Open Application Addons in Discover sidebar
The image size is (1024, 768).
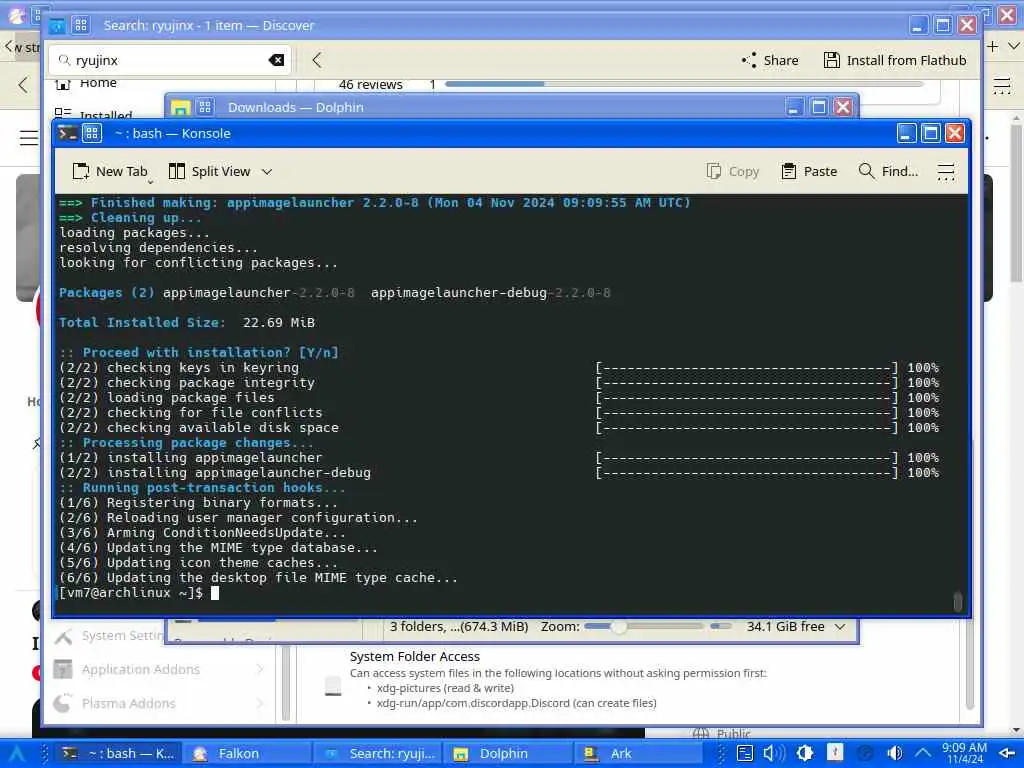(x=160, y=669)
